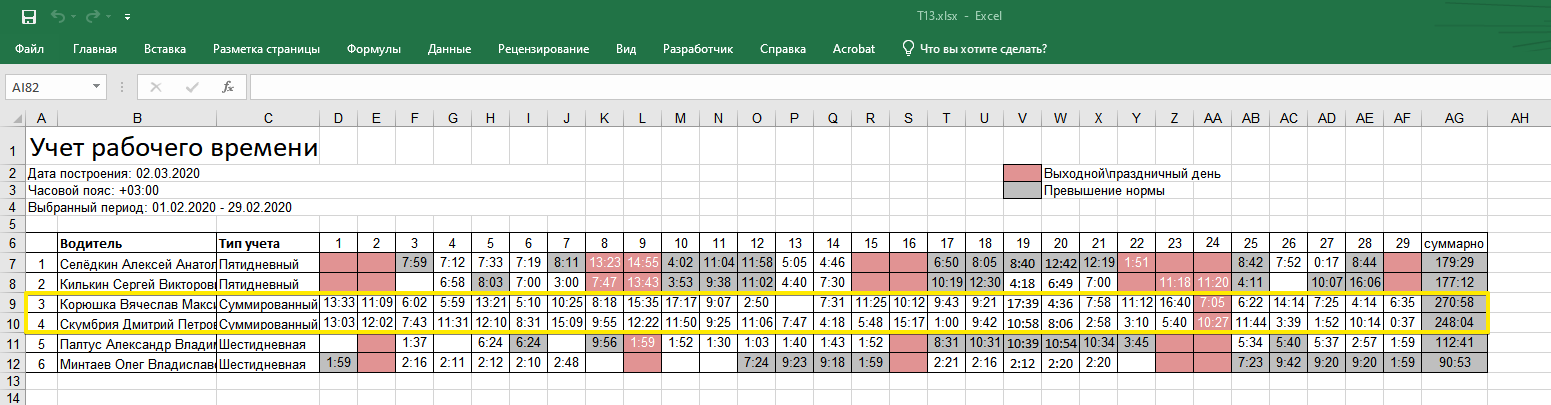This screenshot has height=405, width=1551.
Task: Click the Select All corner triangle
Action: pos(13,119)
